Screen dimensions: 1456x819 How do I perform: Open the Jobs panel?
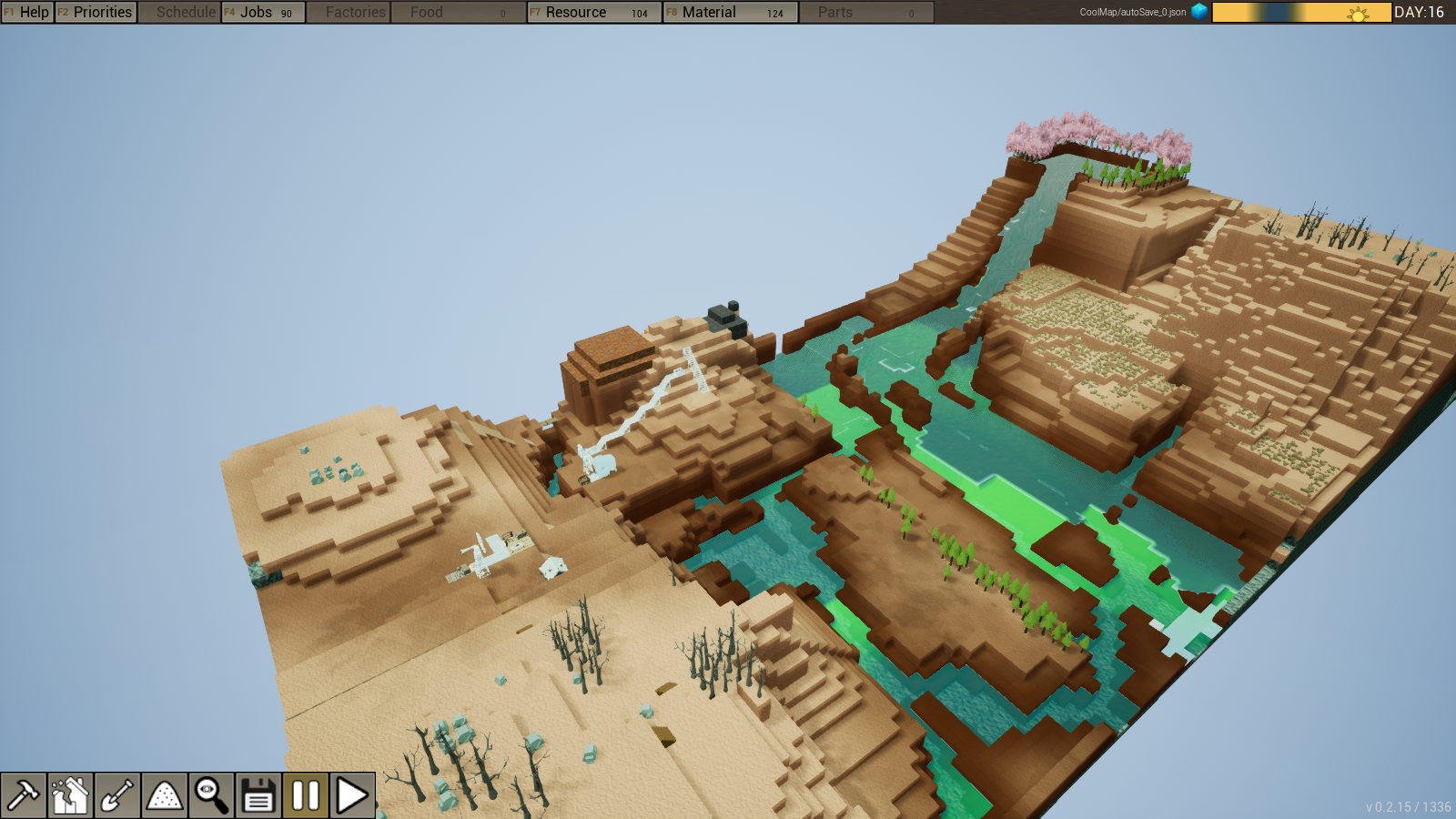tap(263, 12)
